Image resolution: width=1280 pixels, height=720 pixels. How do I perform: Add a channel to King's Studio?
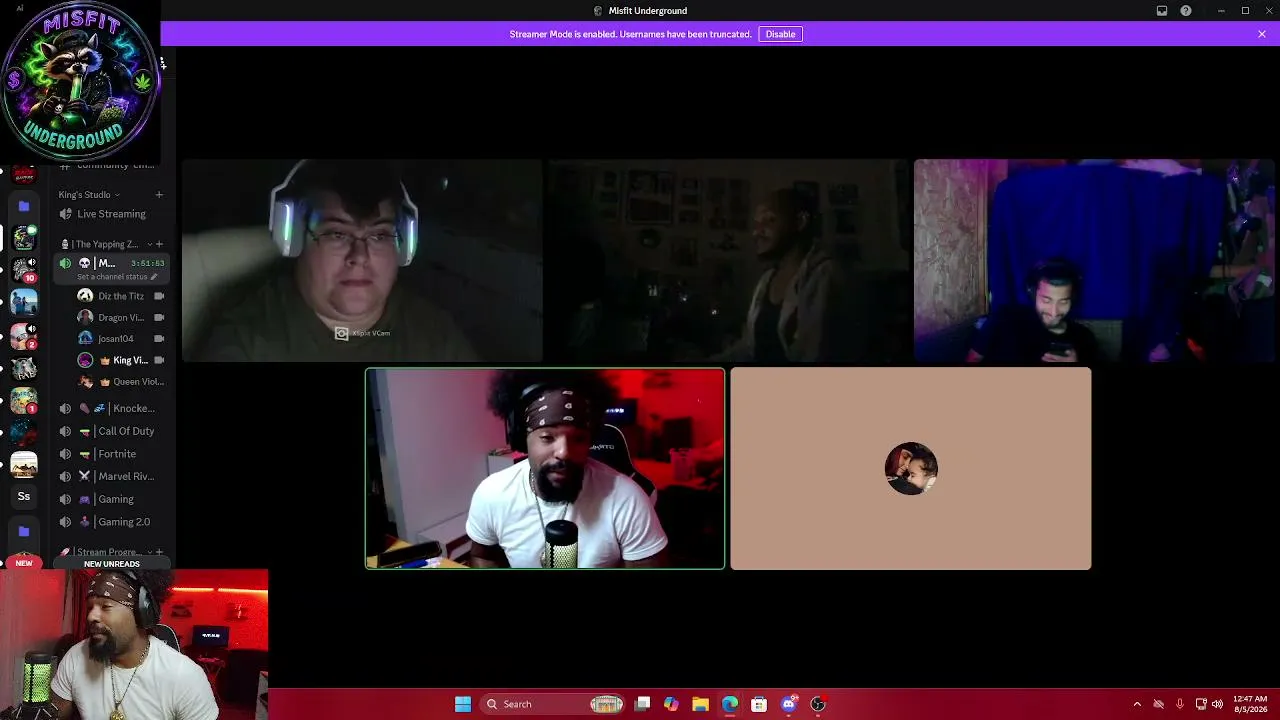point(159,195)
